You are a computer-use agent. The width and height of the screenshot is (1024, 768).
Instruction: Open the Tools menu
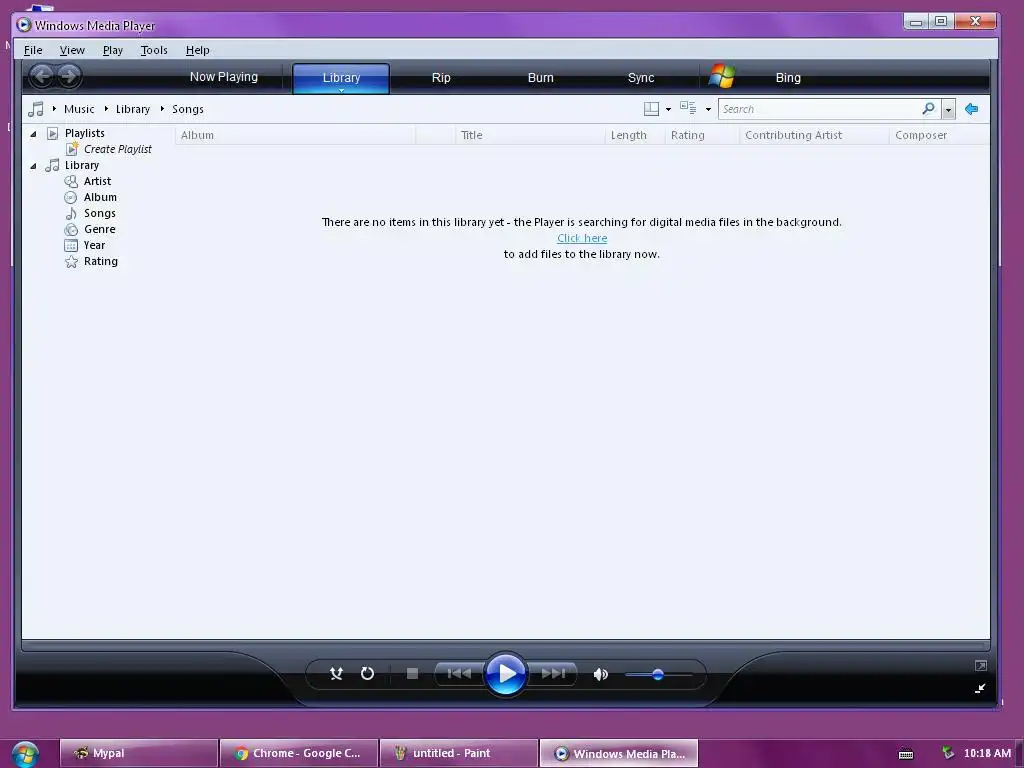coord(154,50)
